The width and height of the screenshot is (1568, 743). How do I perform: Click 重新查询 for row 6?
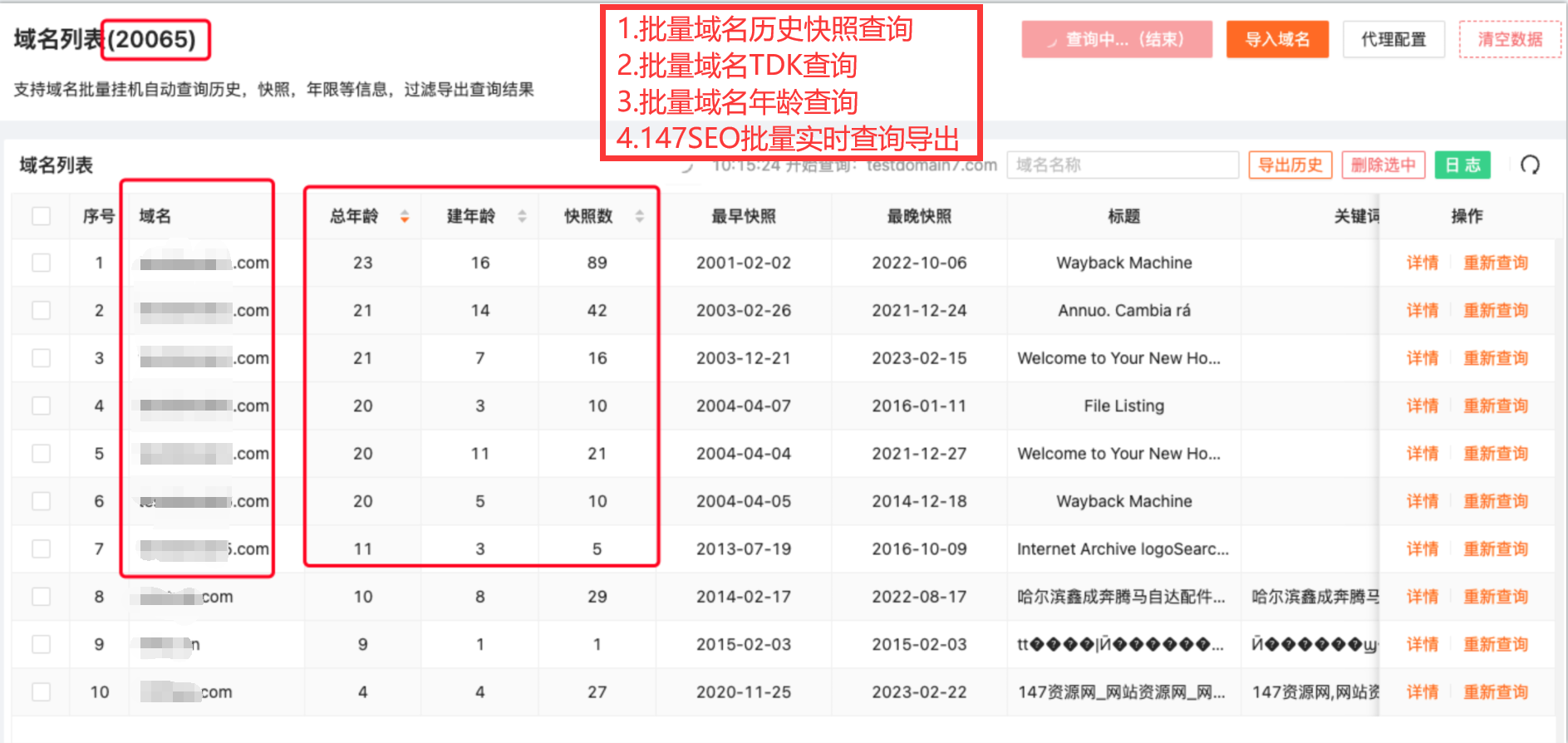click(x=1496, y=501)
